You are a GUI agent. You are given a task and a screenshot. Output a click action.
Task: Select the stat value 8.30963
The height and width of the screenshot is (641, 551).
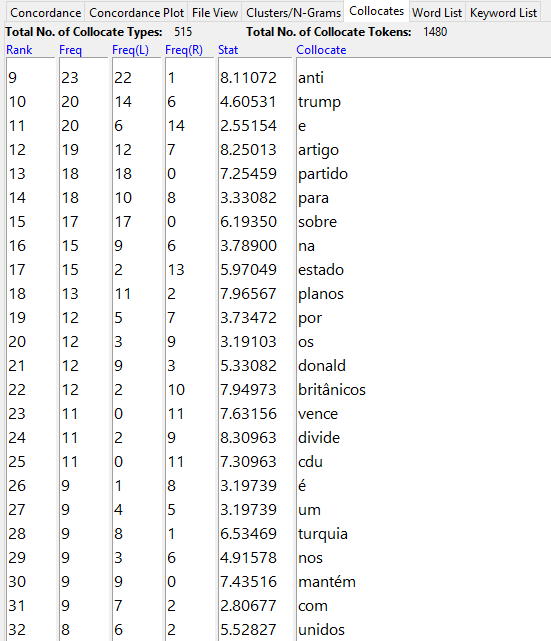(x=248, y=438)
